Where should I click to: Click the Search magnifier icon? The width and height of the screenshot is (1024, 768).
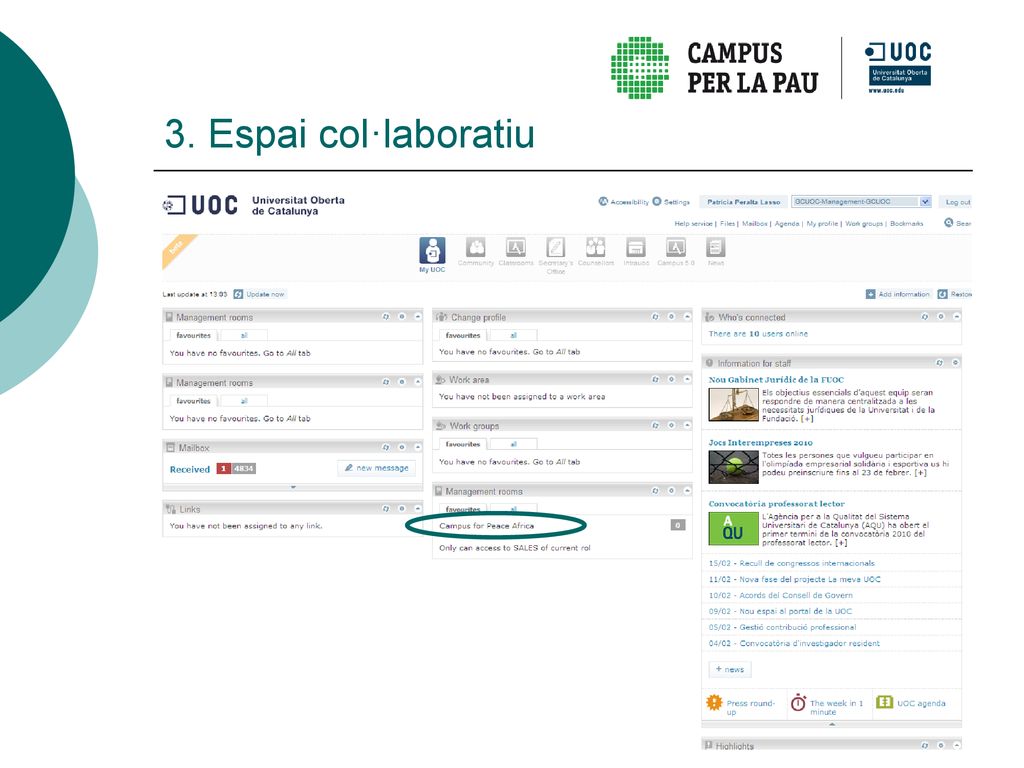tap(949, 223)
